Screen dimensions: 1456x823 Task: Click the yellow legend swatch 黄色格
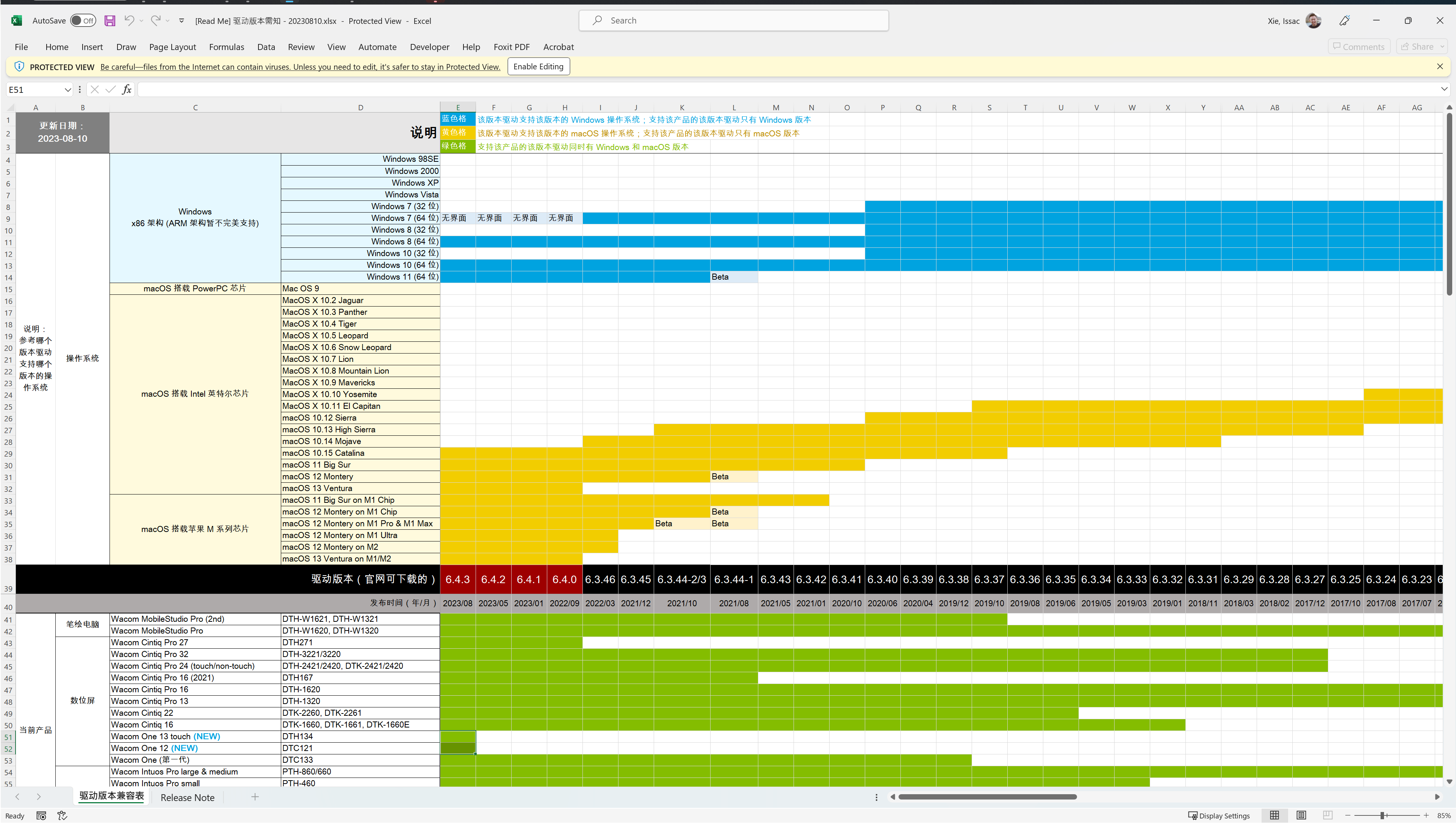point(458,132)
